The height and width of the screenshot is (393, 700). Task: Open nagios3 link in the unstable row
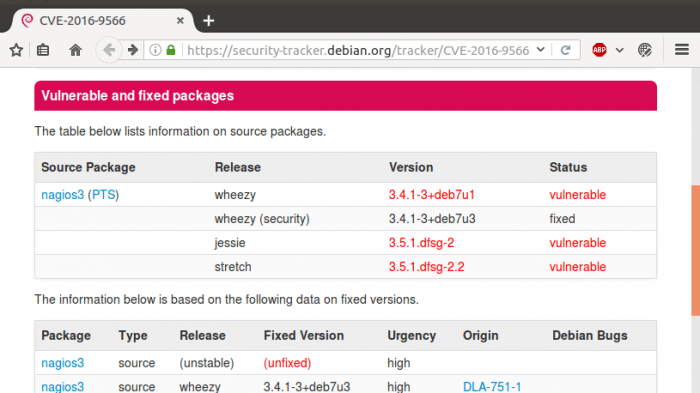click(62, 363)
